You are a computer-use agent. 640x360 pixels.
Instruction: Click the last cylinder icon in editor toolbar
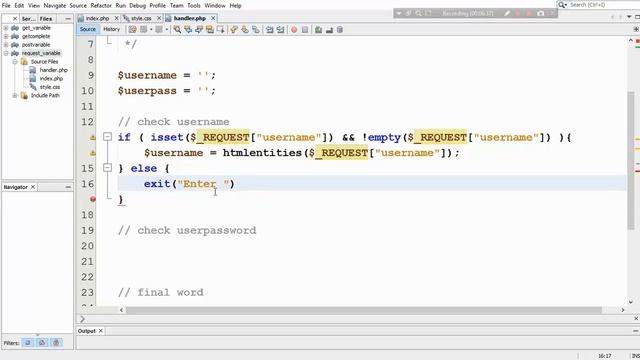(340, 30)
